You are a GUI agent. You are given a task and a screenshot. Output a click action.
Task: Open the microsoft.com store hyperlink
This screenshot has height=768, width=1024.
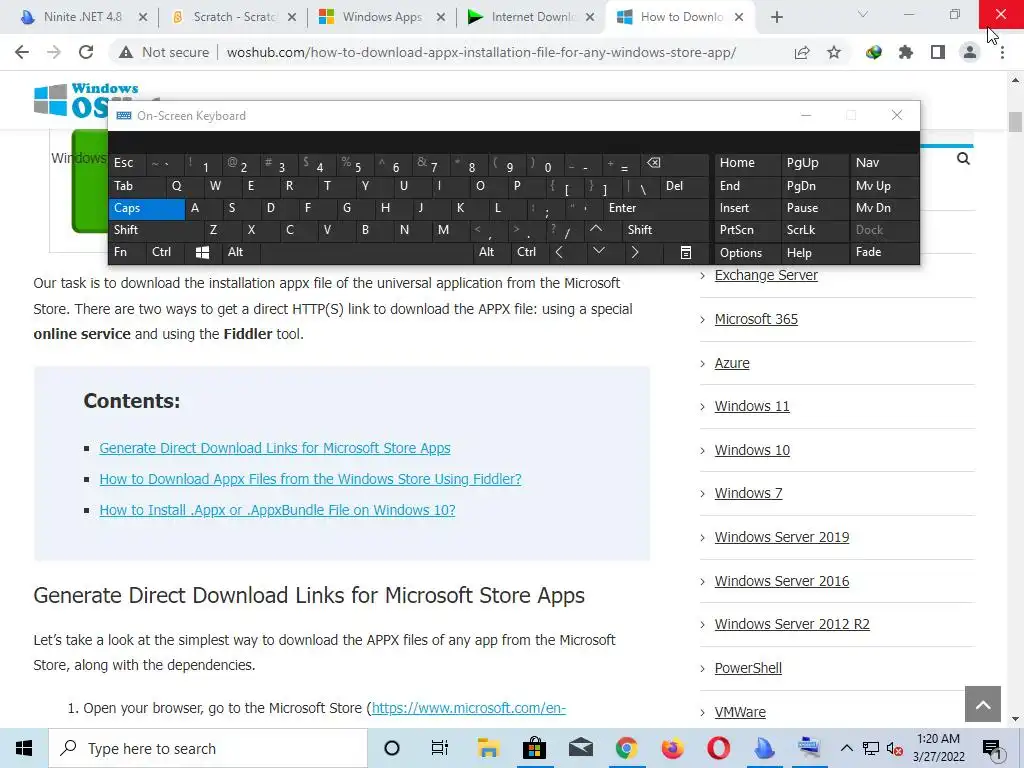tap(468, 708)
